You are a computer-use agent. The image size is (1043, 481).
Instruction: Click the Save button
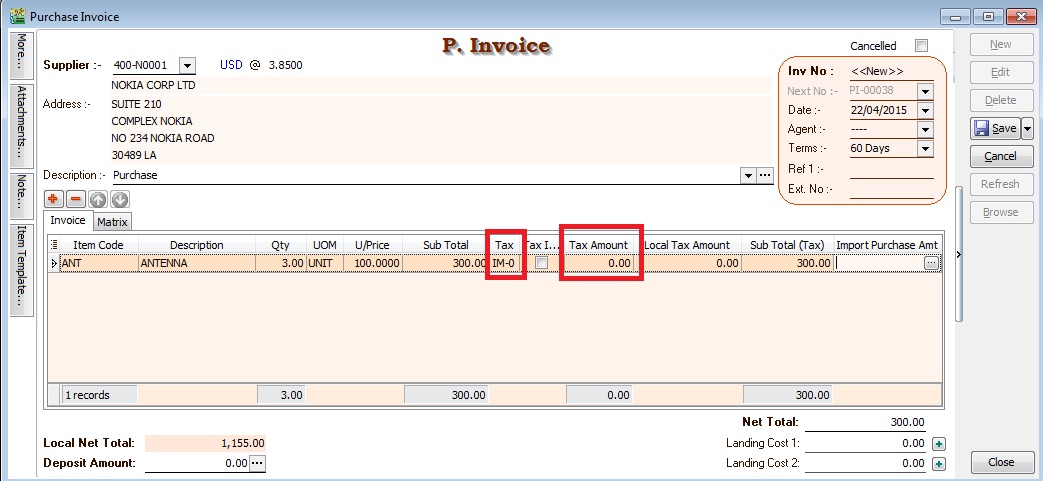(x=994, y=129)
